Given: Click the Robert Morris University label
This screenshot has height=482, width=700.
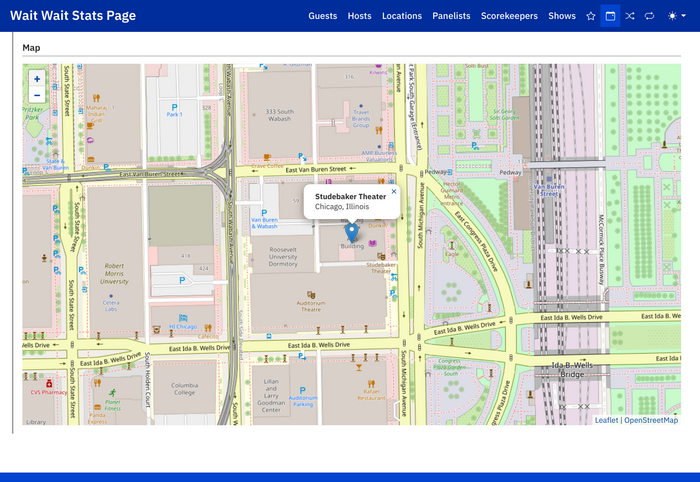Looking at the screenshot, I should (114, 274).
